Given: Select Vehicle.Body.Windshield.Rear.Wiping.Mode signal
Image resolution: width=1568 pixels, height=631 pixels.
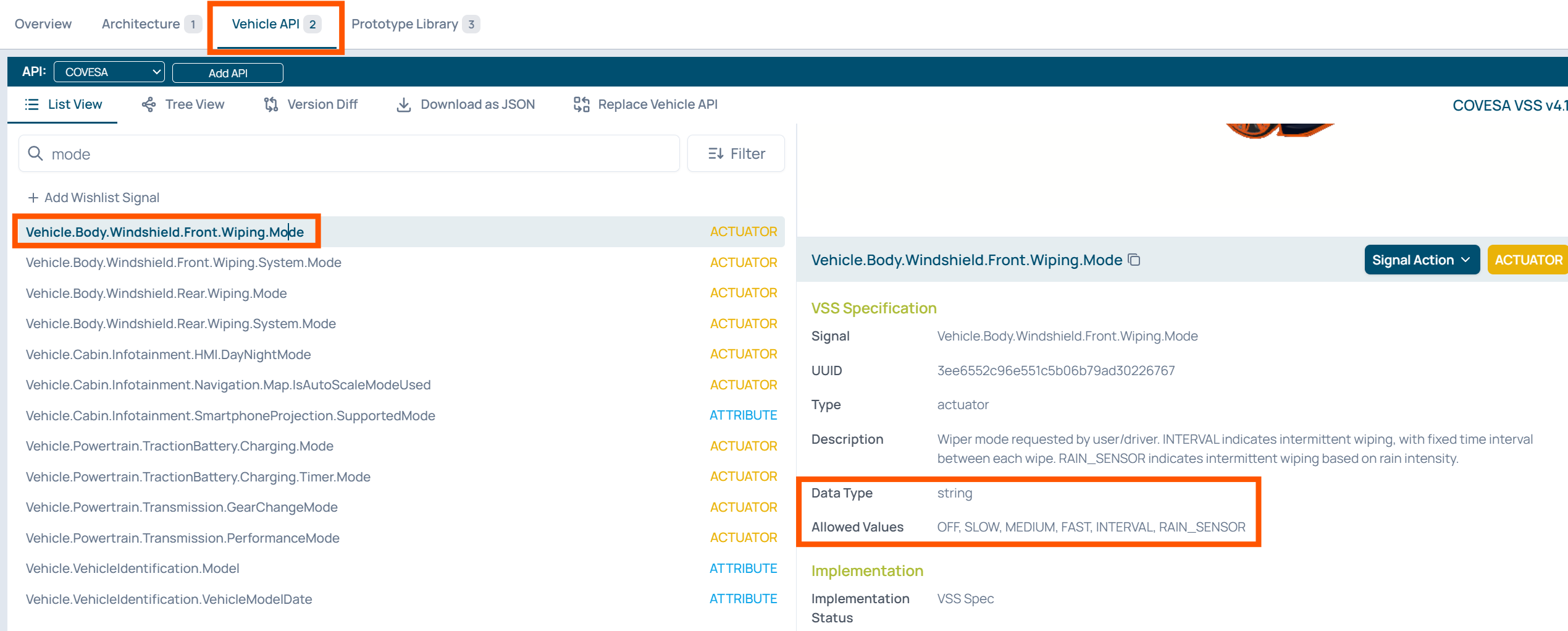Looking at the screenshot, I should pos(156,294).
